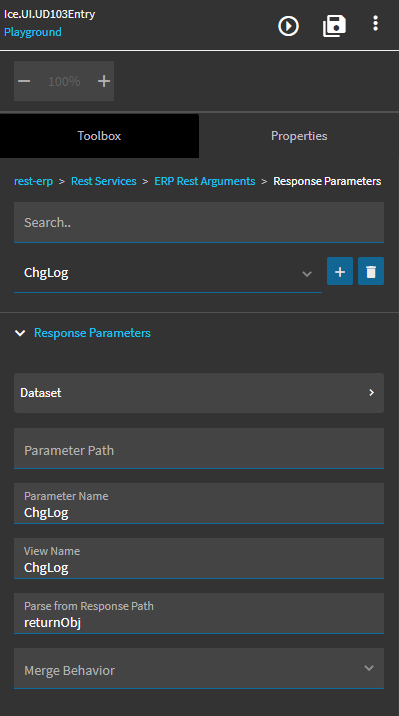399x716 pixels.
Task: Click the Parameter Path field
Action: pyautogui.click(x=199, y=448)
